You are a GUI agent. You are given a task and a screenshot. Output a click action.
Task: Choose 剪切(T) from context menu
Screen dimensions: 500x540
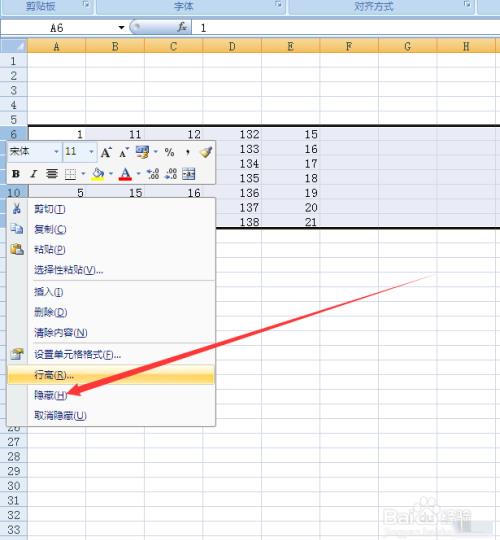[x=110, y=209]
